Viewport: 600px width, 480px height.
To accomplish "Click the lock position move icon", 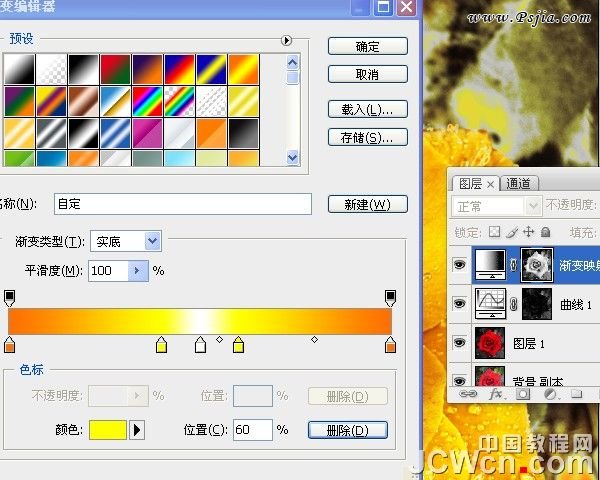I will coord(528,232).
